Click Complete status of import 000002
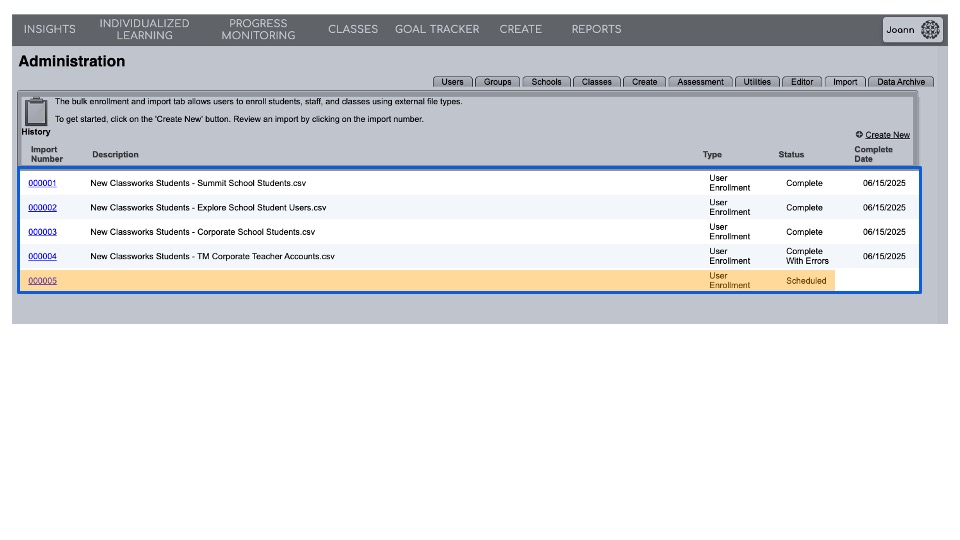This screenshot has height=540, width=960. point(804,208)
